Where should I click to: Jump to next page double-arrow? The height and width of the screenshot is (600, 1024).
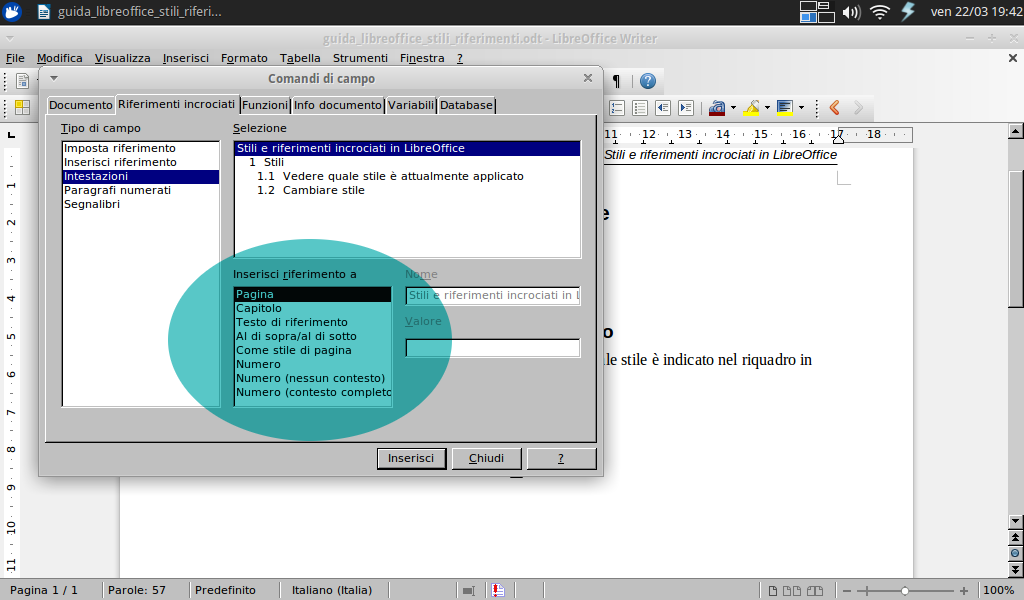tap(1015, 569)
